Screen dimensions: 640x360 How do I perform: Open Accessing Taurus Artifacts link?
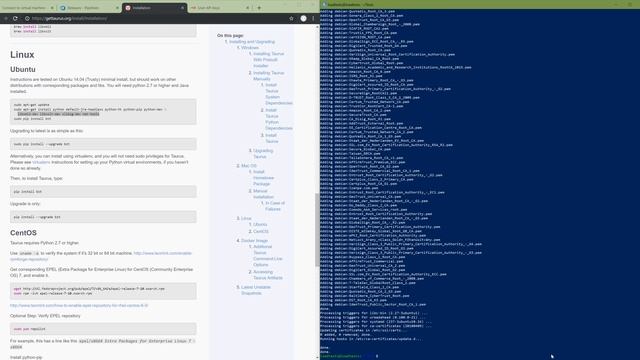[x=267, y=275]
